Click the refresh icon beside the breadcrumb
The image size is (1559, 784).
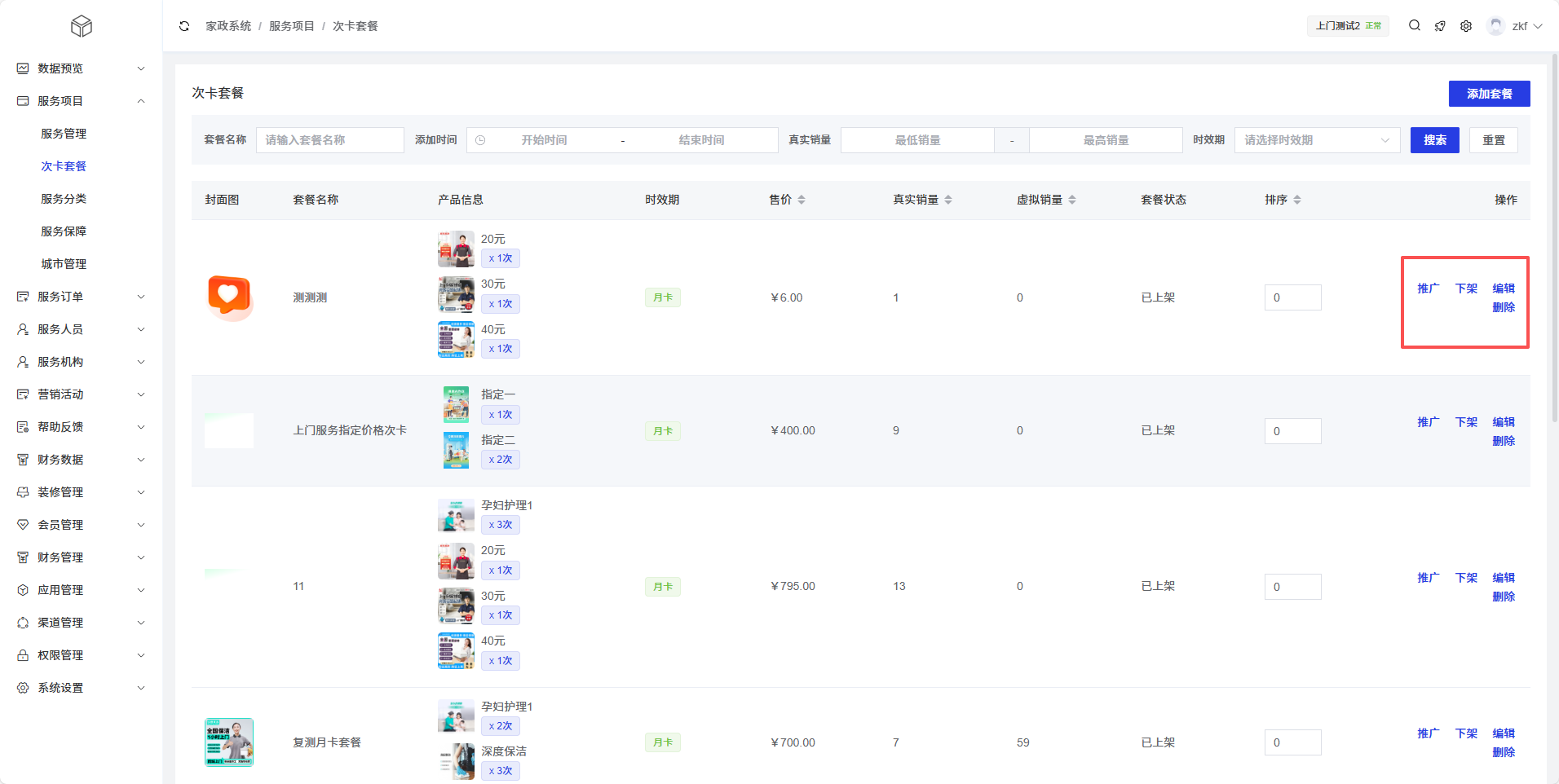(x=184, y=26)
